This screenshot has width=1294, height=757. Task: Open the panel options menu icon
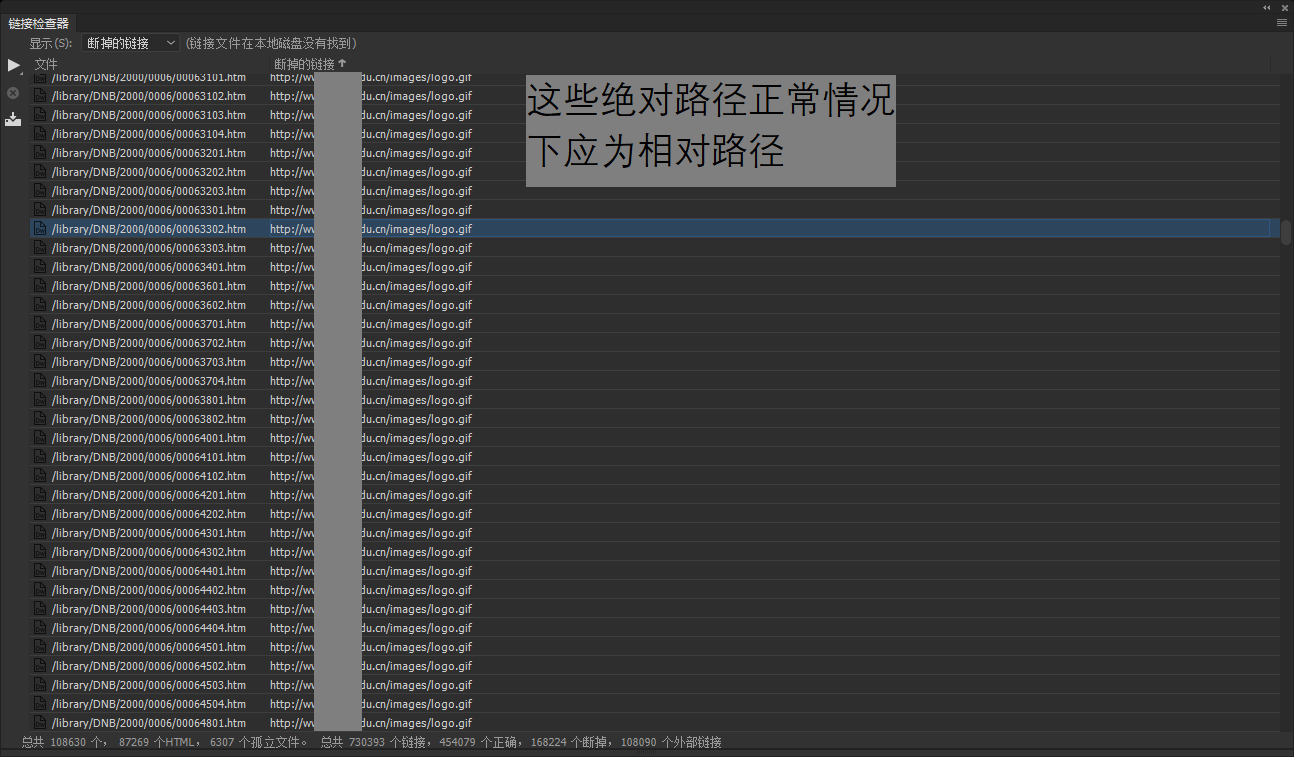click(x=1282, y=22)
